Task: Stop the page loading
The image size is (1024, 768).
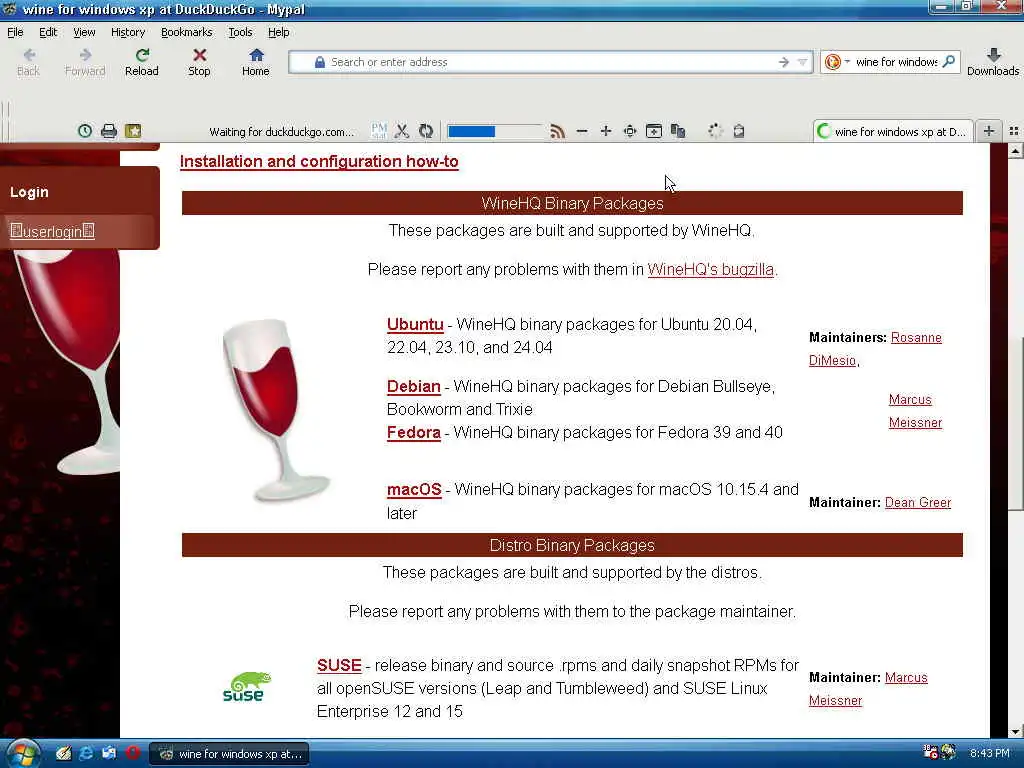Action: tap(199, 62)
